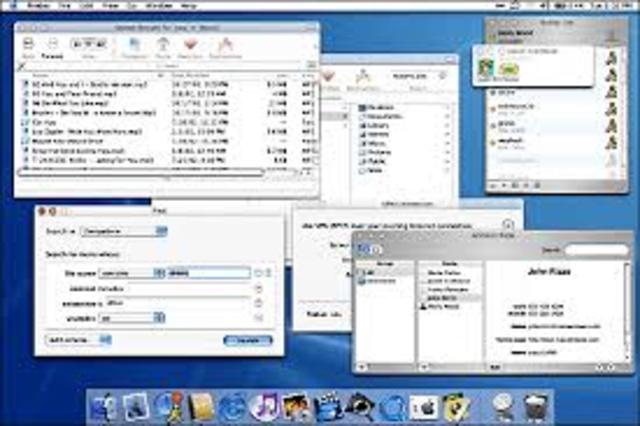Click Address Book vertical scrollbar on card pane
This screenshot has height=426, width=640.
tap(626, 311)
